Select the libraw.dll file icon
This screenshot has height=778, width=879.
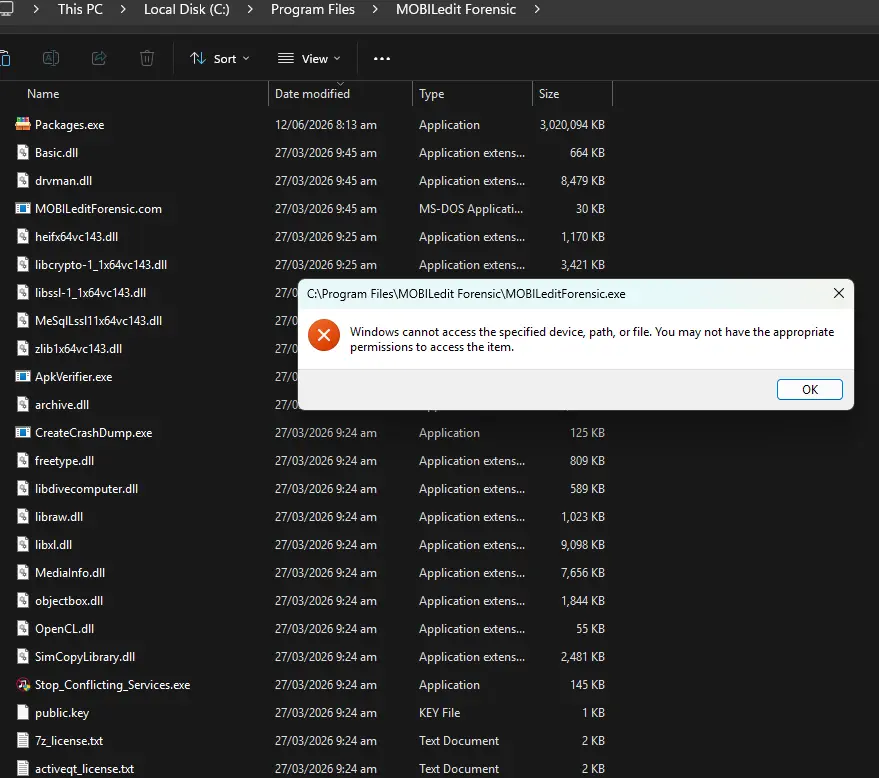(23, 517)
